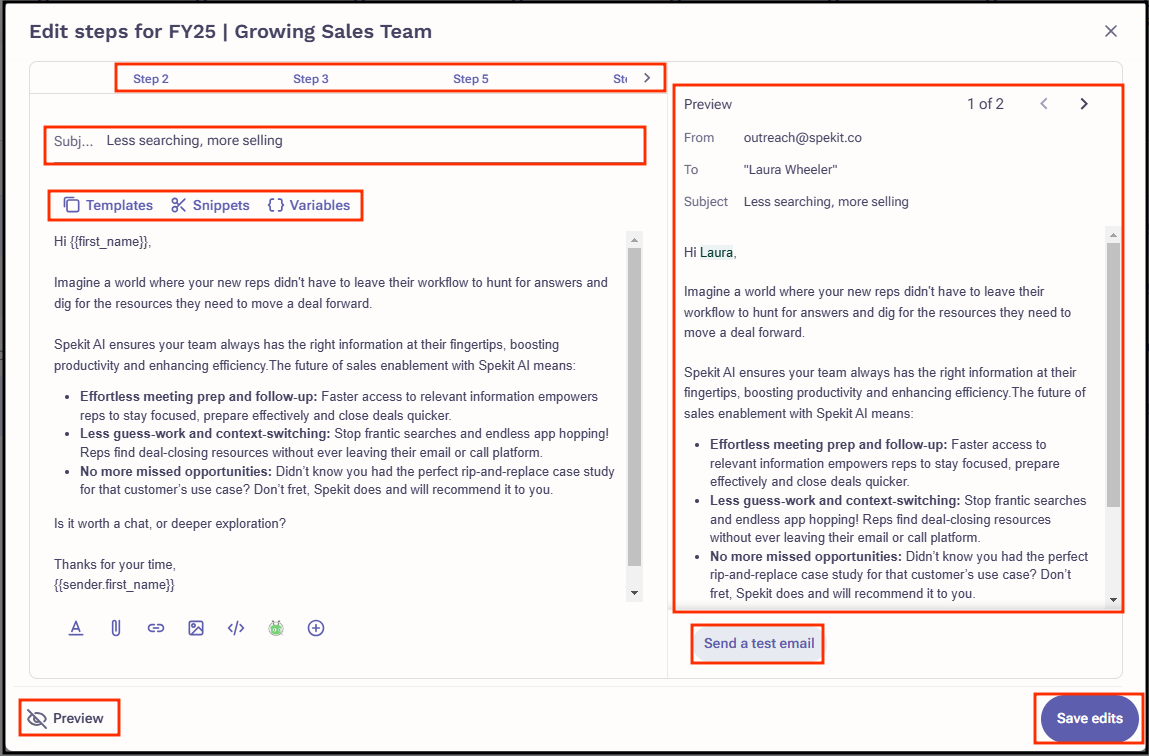
Task: Open Snippets picker
Action: tap(210, 205)
